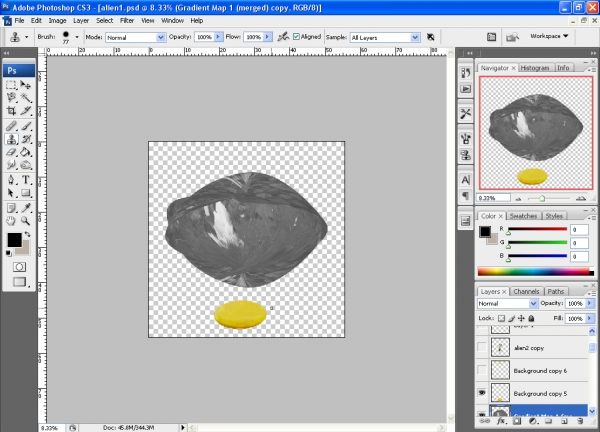Screen dimensions: 600x432
Task: Toggle the airbrush option
Action: coord(283,37)
